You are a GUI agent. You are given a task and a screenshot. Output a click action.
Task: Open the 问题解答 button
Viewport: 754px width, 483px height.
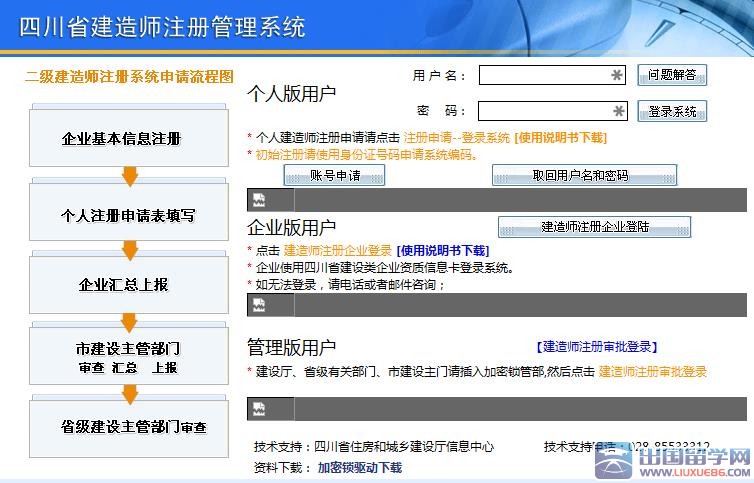672,75
